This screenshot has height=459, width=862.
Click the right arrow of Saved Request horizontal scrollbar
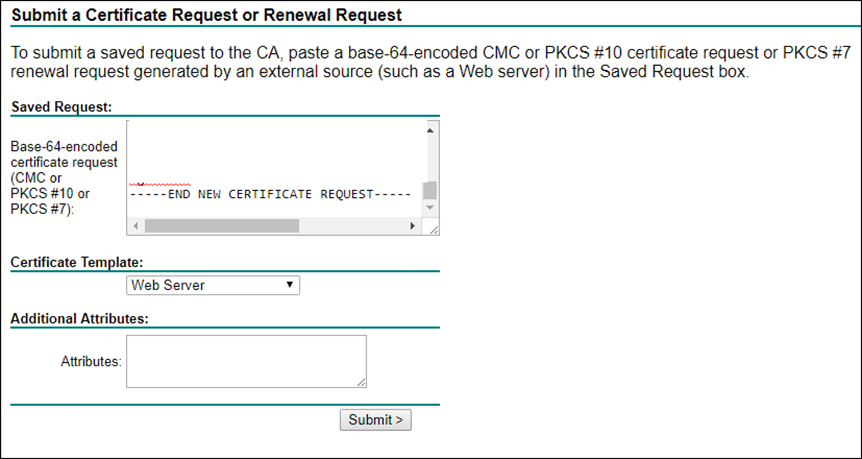pos(413,226)
